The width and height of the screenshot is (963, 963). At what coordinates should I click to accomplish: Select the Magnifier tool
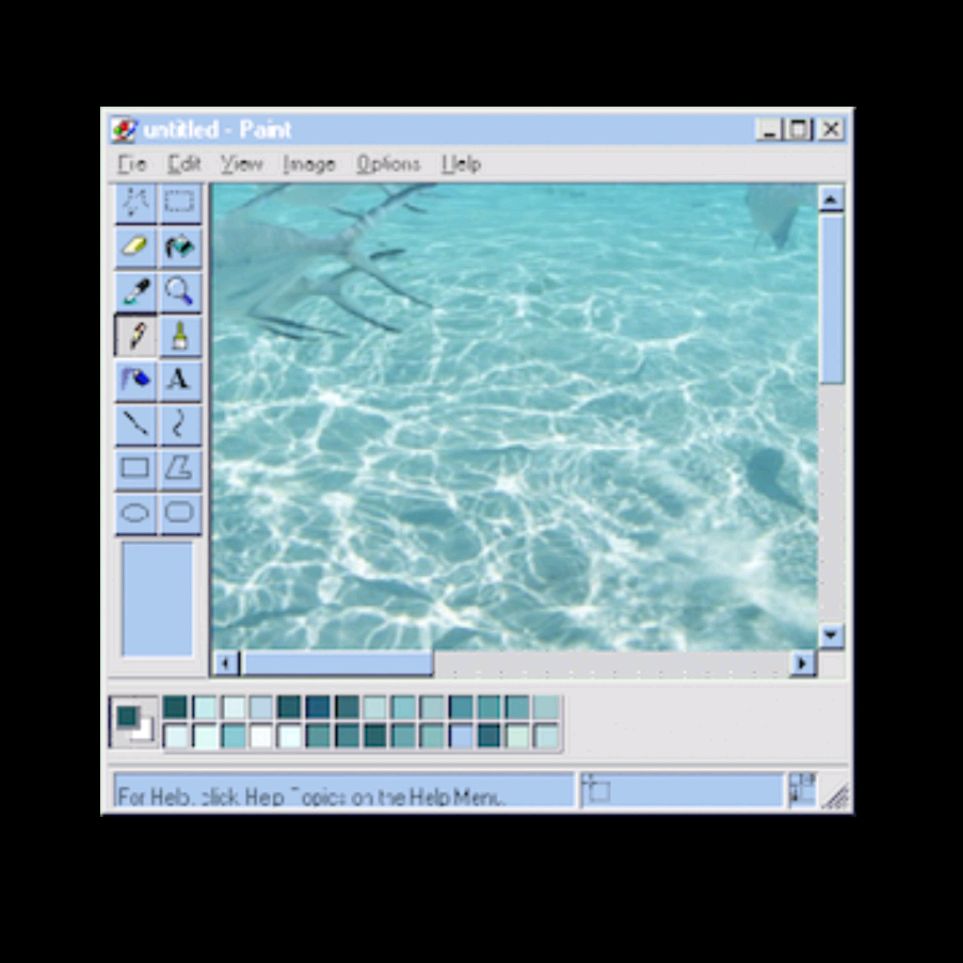coord(179,291)
